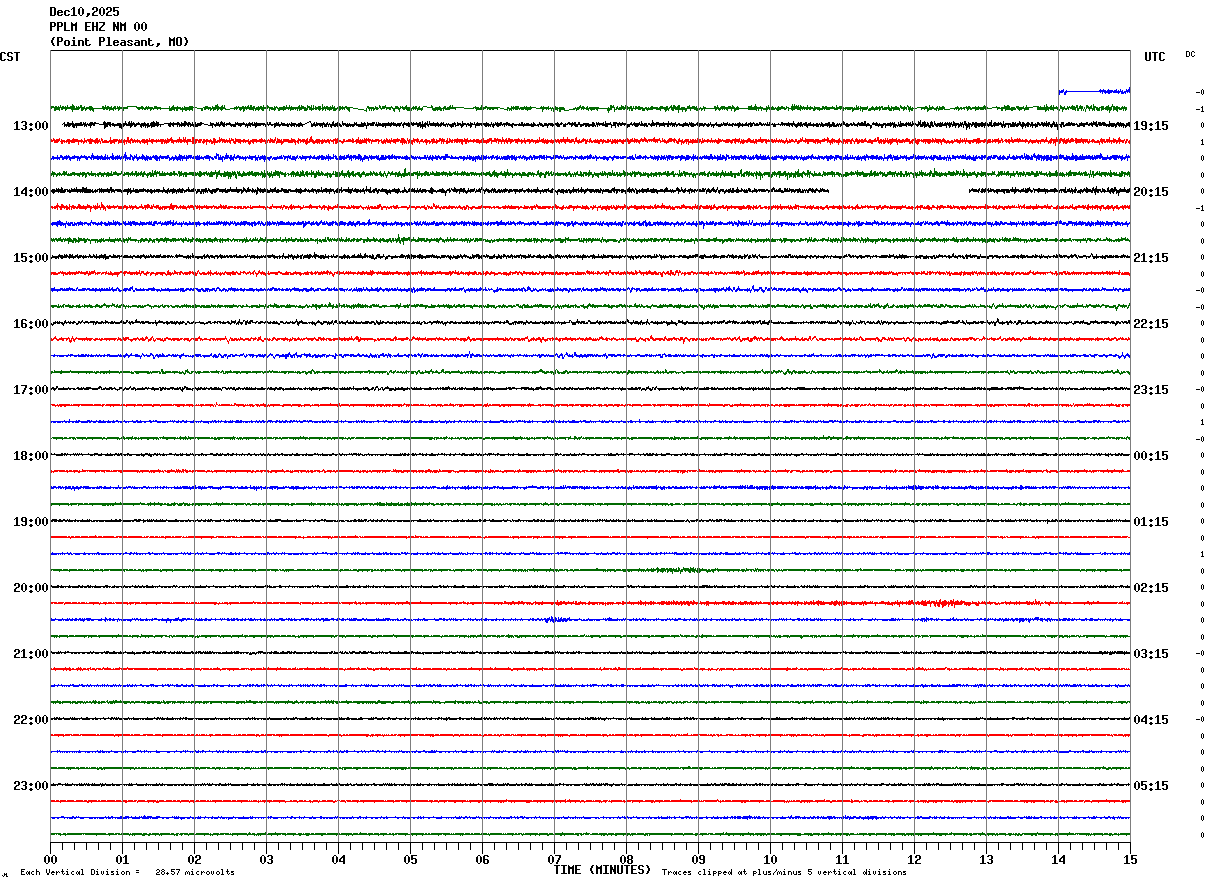Select the 20:00 CST row label
Image resolution: width=1210 pixels, height=886 pixels.
point(30,588)
